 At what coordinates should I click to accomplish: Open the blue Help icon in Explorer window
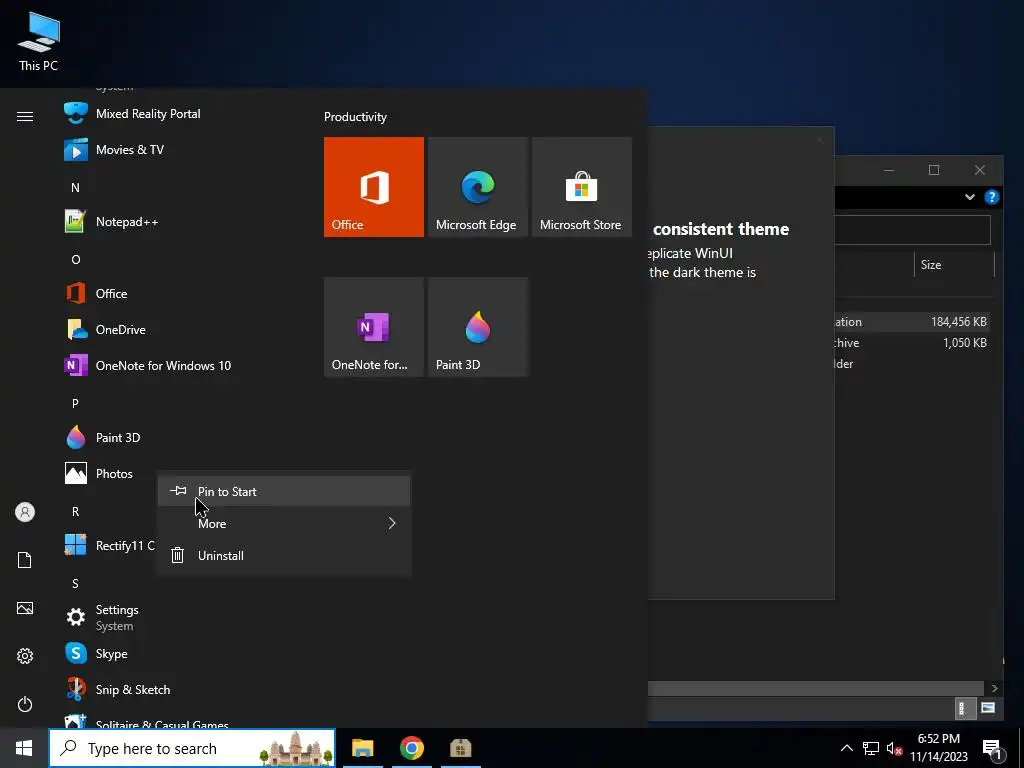coord(992,197)
